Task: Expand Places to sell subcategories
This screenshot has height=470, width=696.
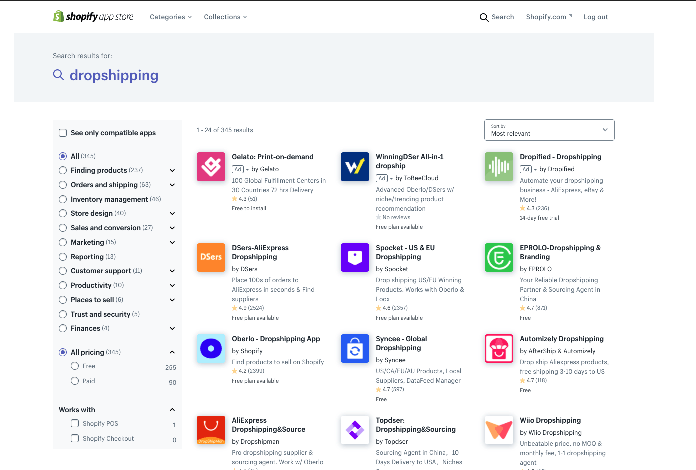Action: pyautogui.click(x=172, y=300)
